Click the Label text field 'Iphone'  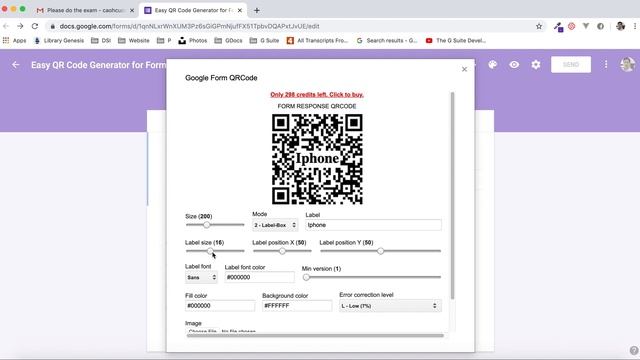pos(373,225)
